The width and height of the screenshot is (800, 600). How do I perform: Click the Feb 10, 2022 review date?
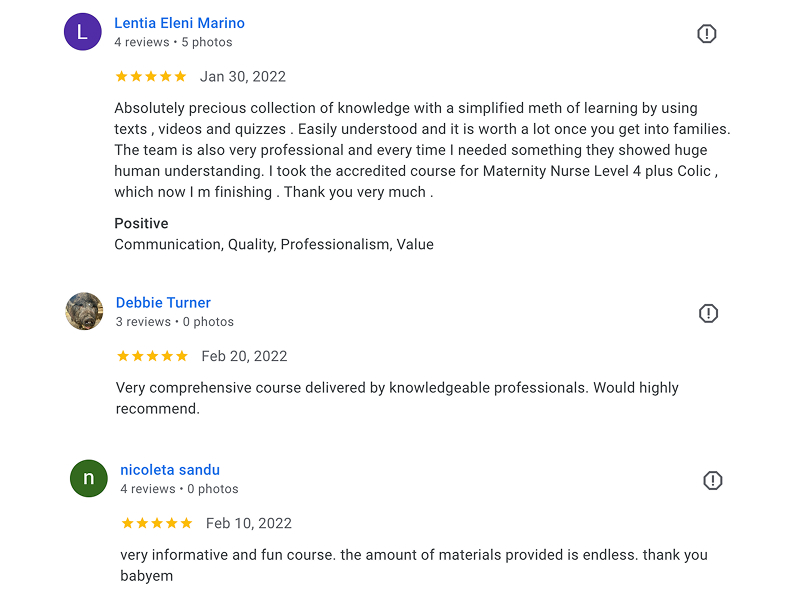pos(249,523)
